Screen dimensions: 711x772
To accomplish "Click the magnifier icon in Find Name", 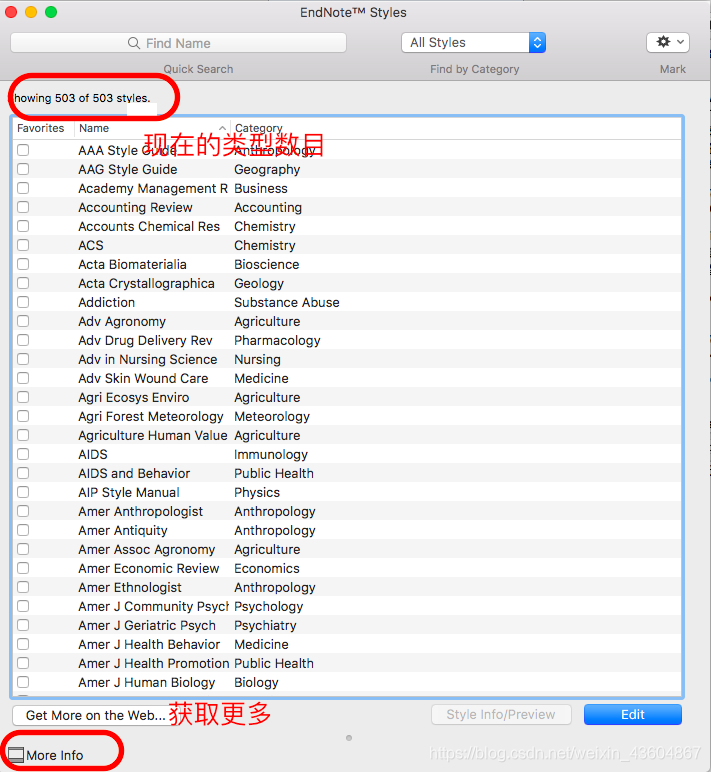I will [x=134, y=43].
